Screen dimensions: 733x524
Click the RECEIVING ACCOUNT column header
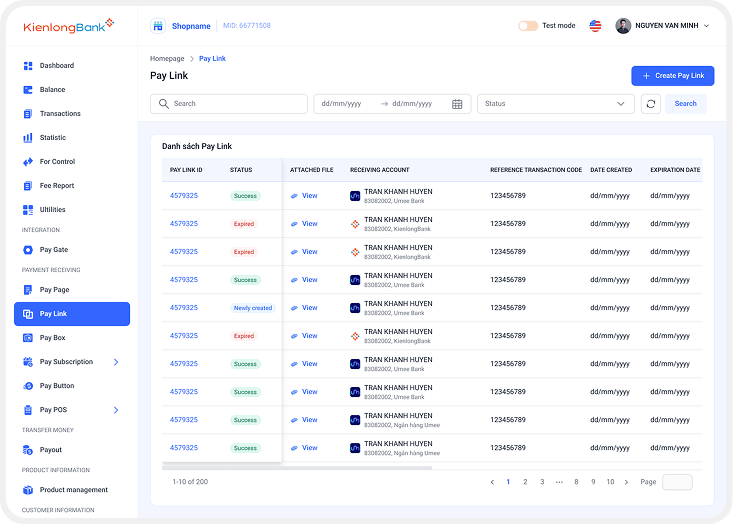(x=380, y=170)
